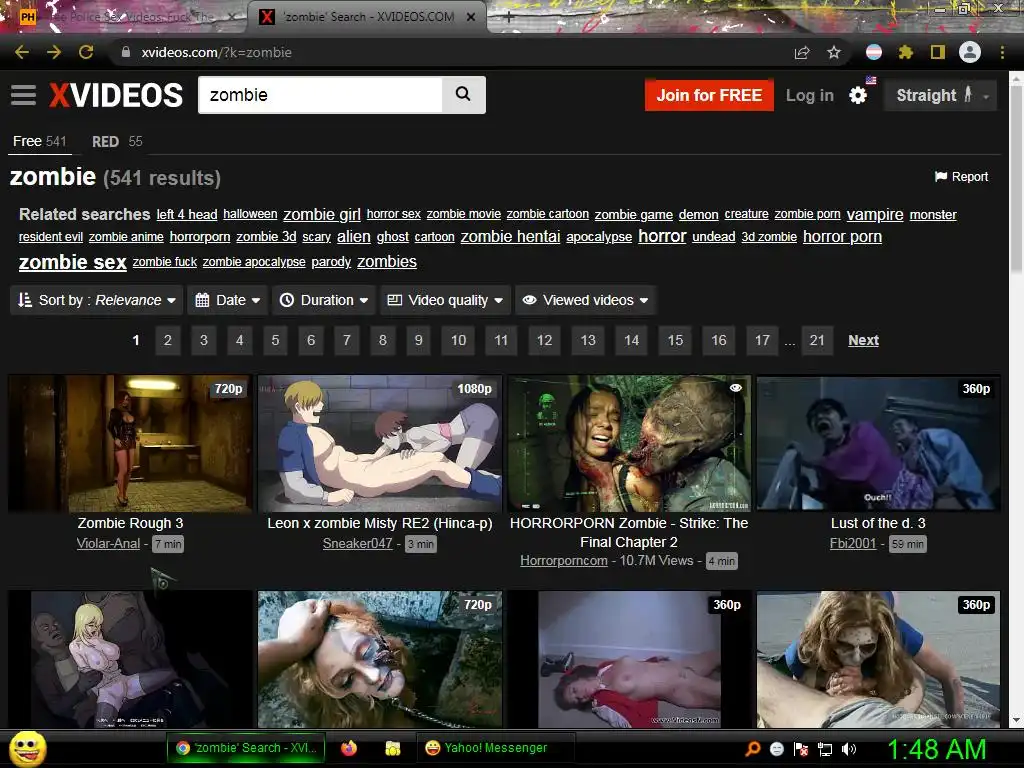Screen dimensions: 1024x768
Task: Go to results page 17
Action: point(762,340)
